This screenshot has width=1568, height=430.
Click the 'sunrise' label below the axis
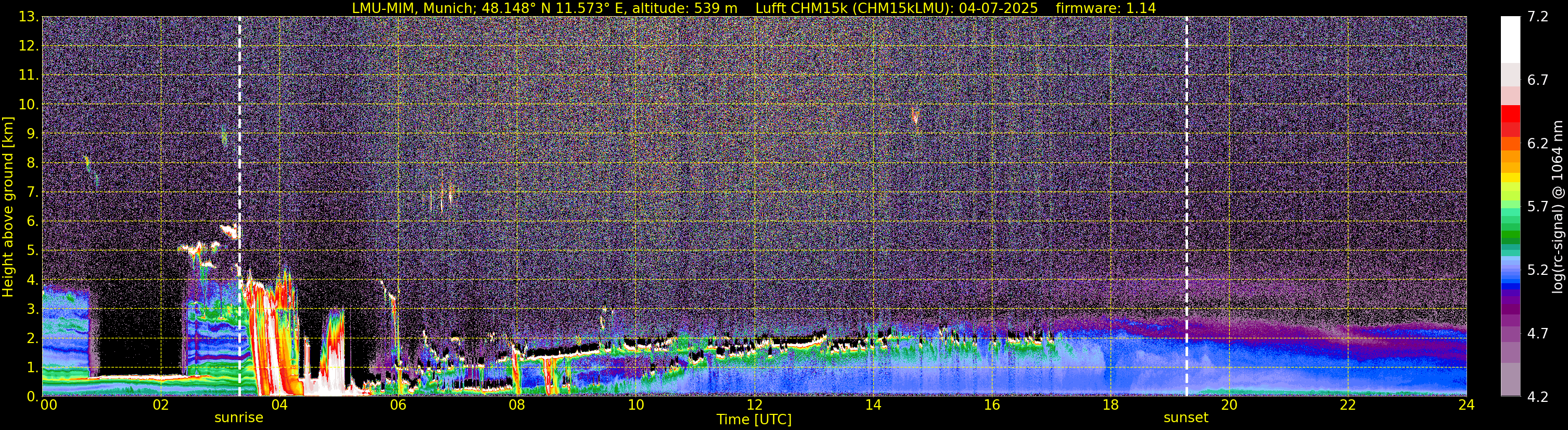238,418
